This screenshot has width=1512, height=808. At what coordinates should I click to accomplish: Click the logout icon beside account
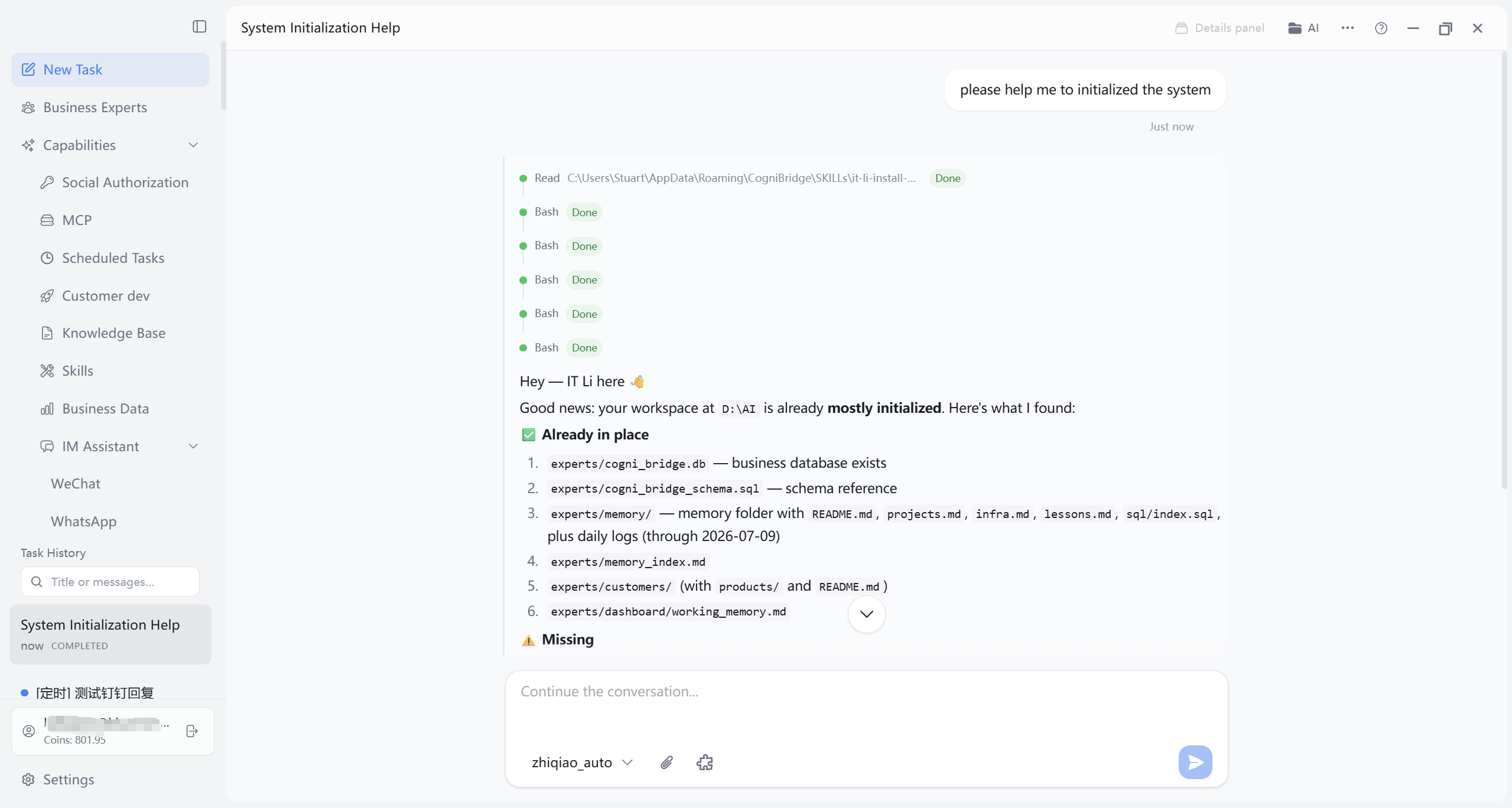point(191,731)
